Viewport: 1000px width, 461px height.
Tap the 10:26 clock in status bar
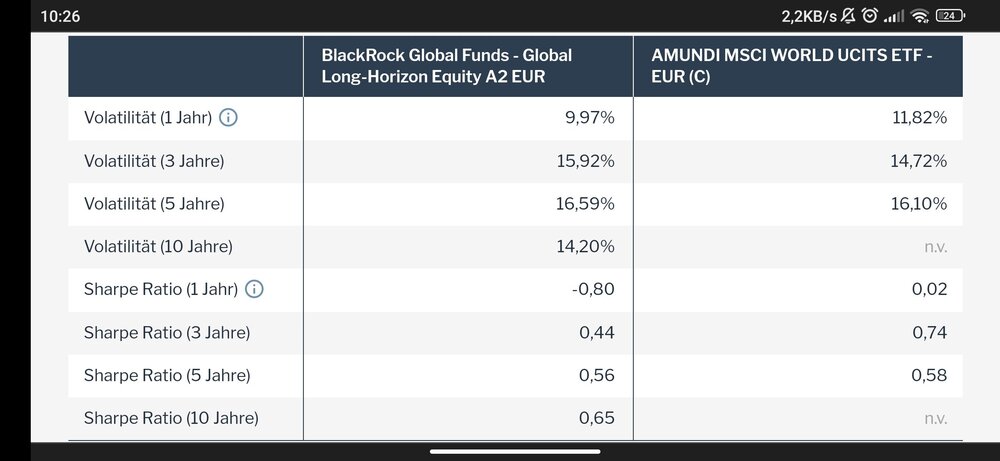[62, 16]
